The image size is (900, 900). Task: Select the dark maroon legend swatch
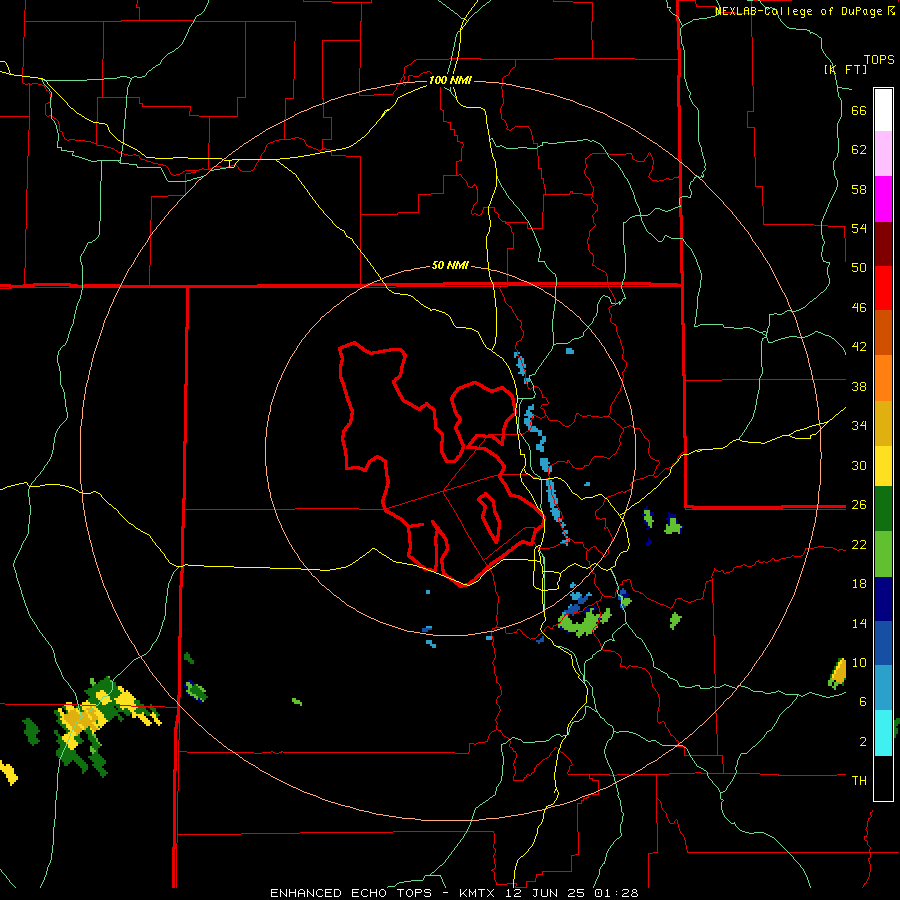point(883,244)
